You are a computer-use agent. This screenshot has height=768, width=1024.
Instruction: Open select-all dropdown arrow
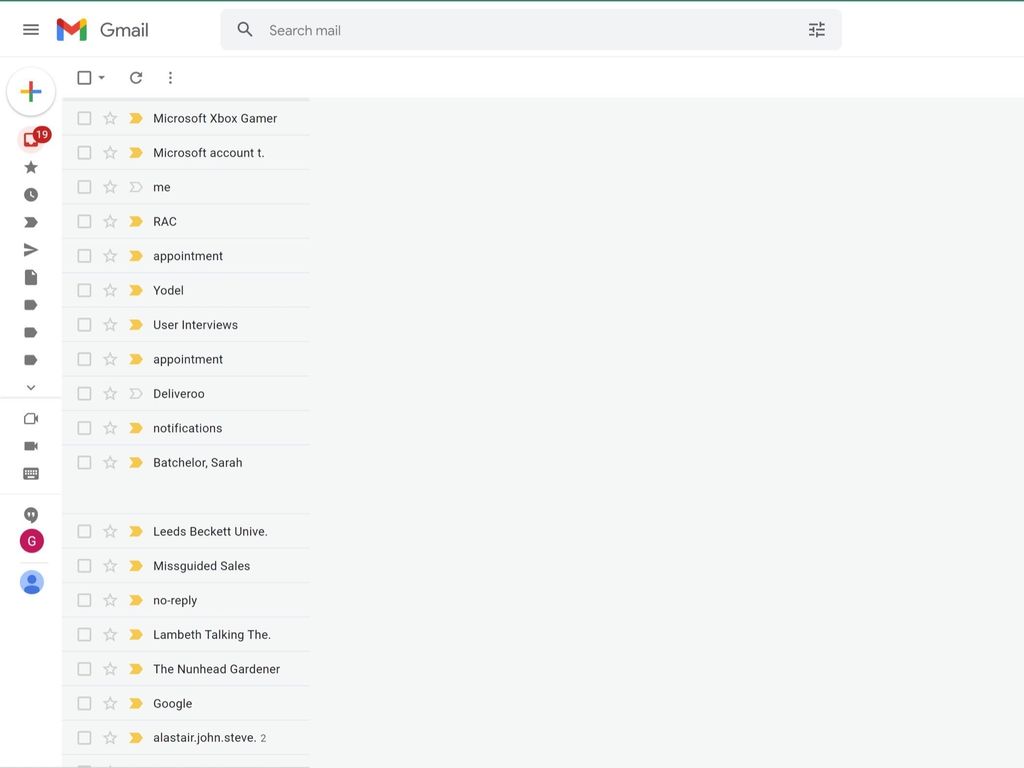pyautogui.click(x=101, y=78)
